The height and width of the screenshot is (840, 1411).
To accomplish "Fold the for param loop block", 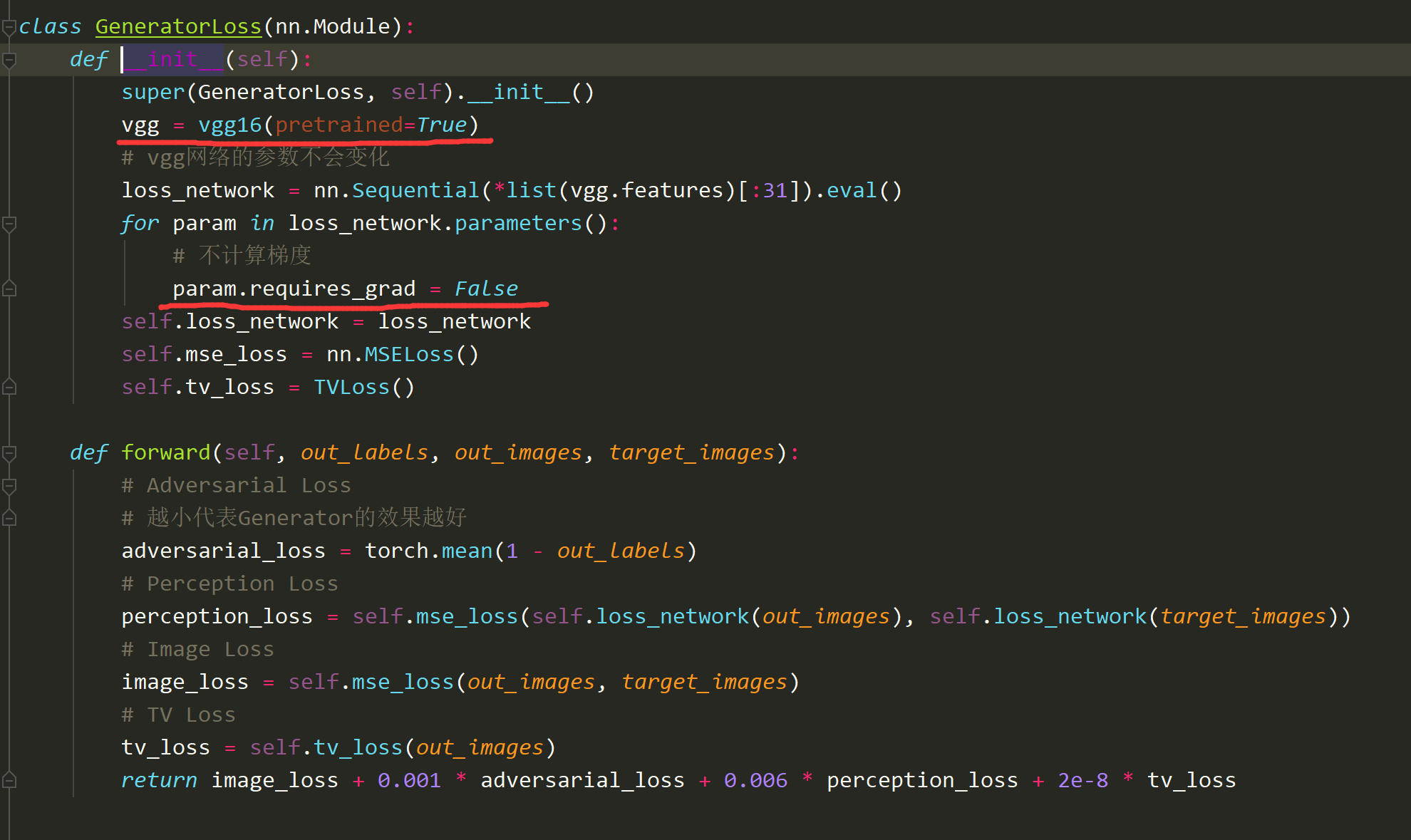I will 9,224.
